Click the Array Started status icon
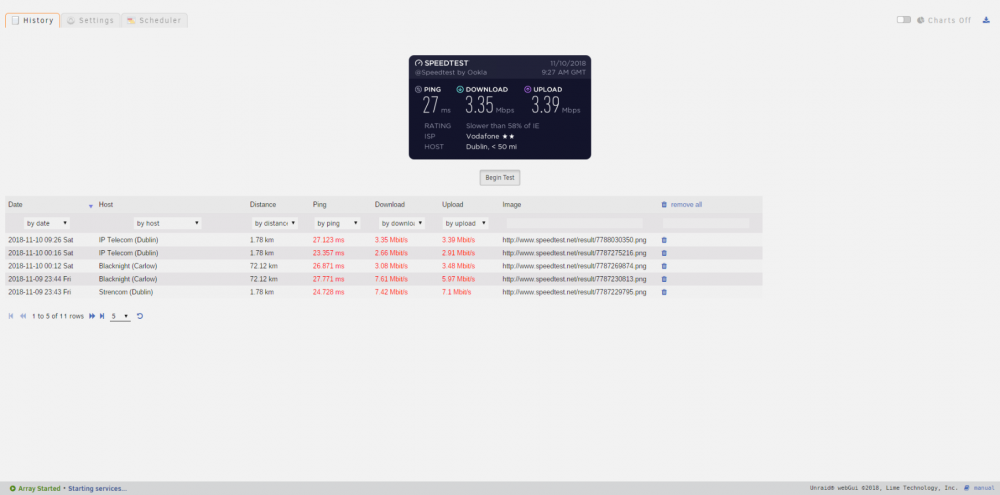The image size is (1000, 495). 13,489
